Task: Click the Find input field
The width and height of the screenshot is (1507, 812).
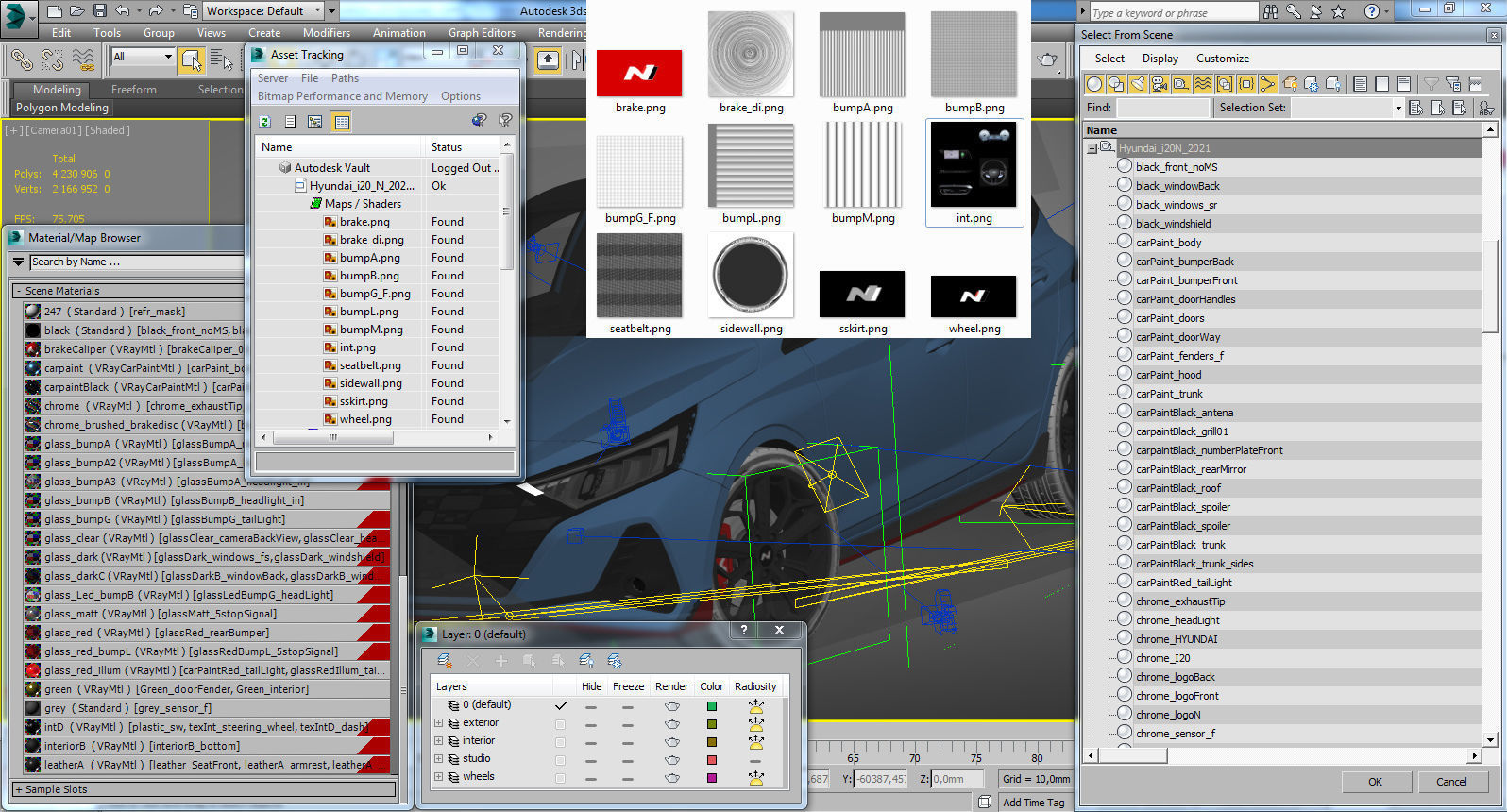Action: (1163, 108)
